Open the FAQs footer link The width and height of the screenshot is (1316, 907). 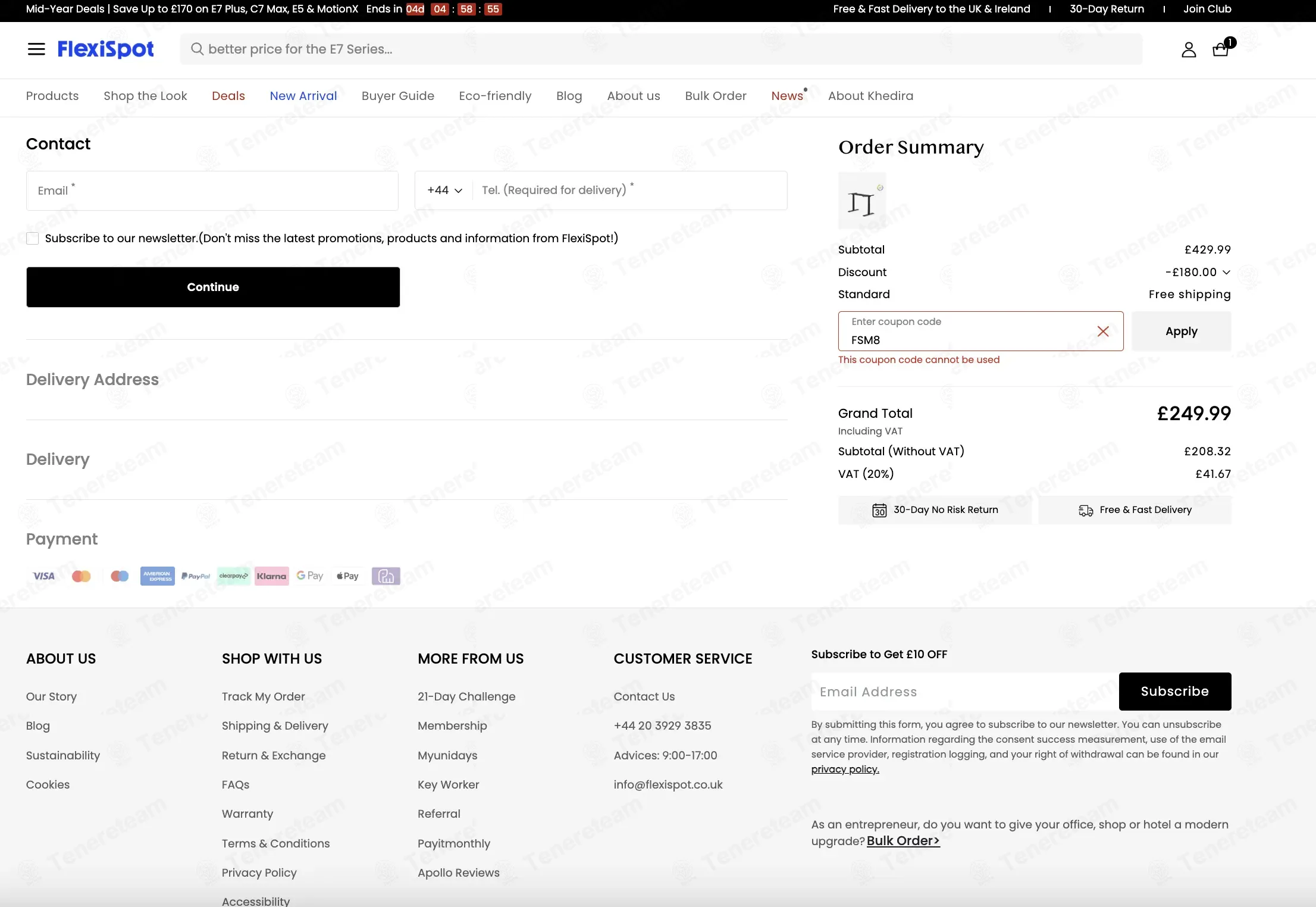coord(236,785)
